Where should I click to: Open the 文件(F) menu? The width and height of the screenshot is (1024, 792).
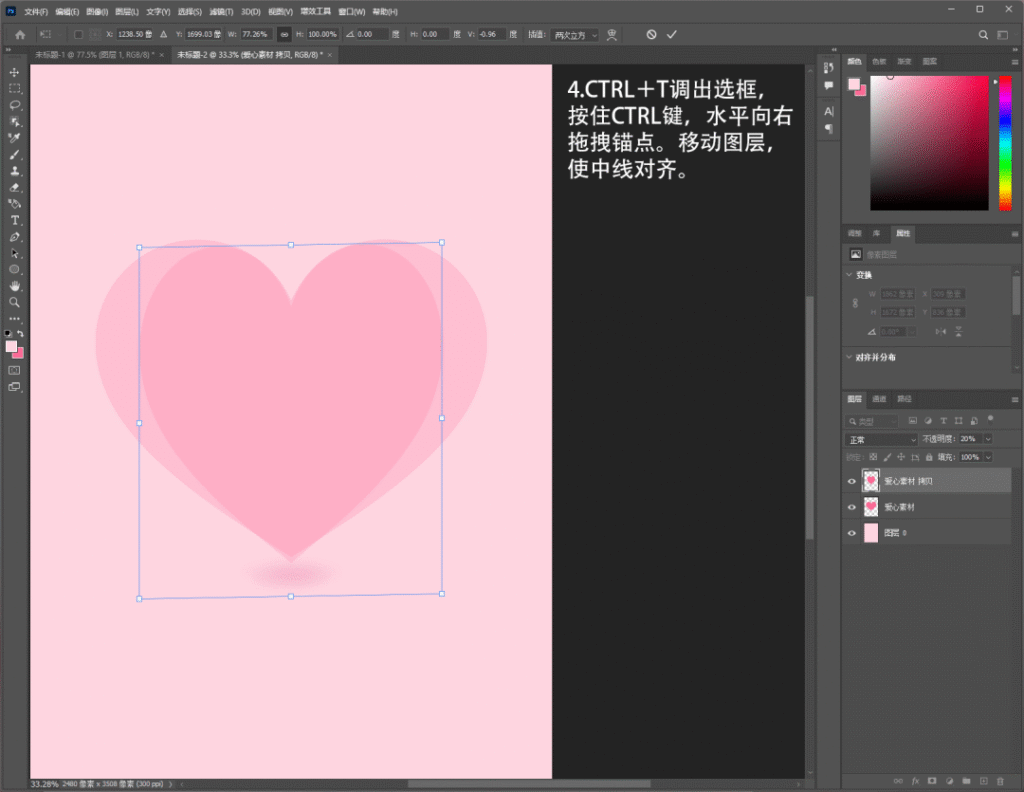pos(36,12)
